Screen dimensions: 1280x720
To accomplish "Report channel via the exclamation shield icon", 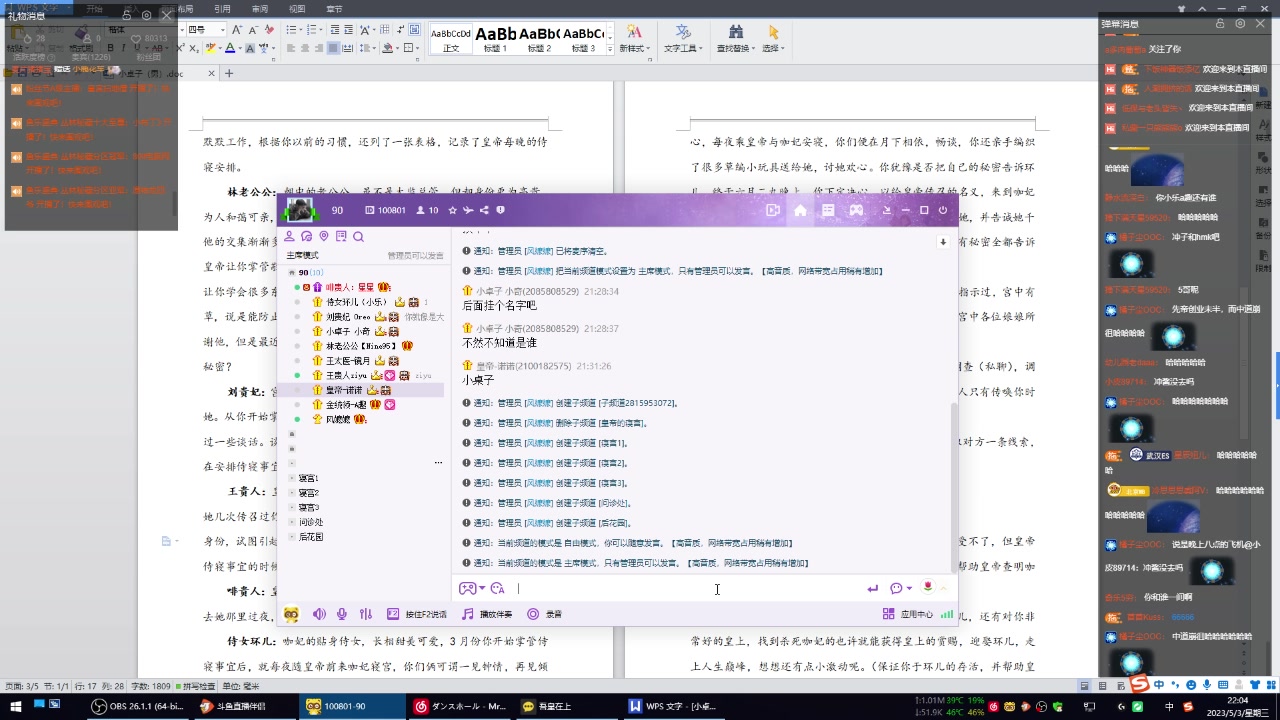I will pyautogui.click(x=500, y=210).
